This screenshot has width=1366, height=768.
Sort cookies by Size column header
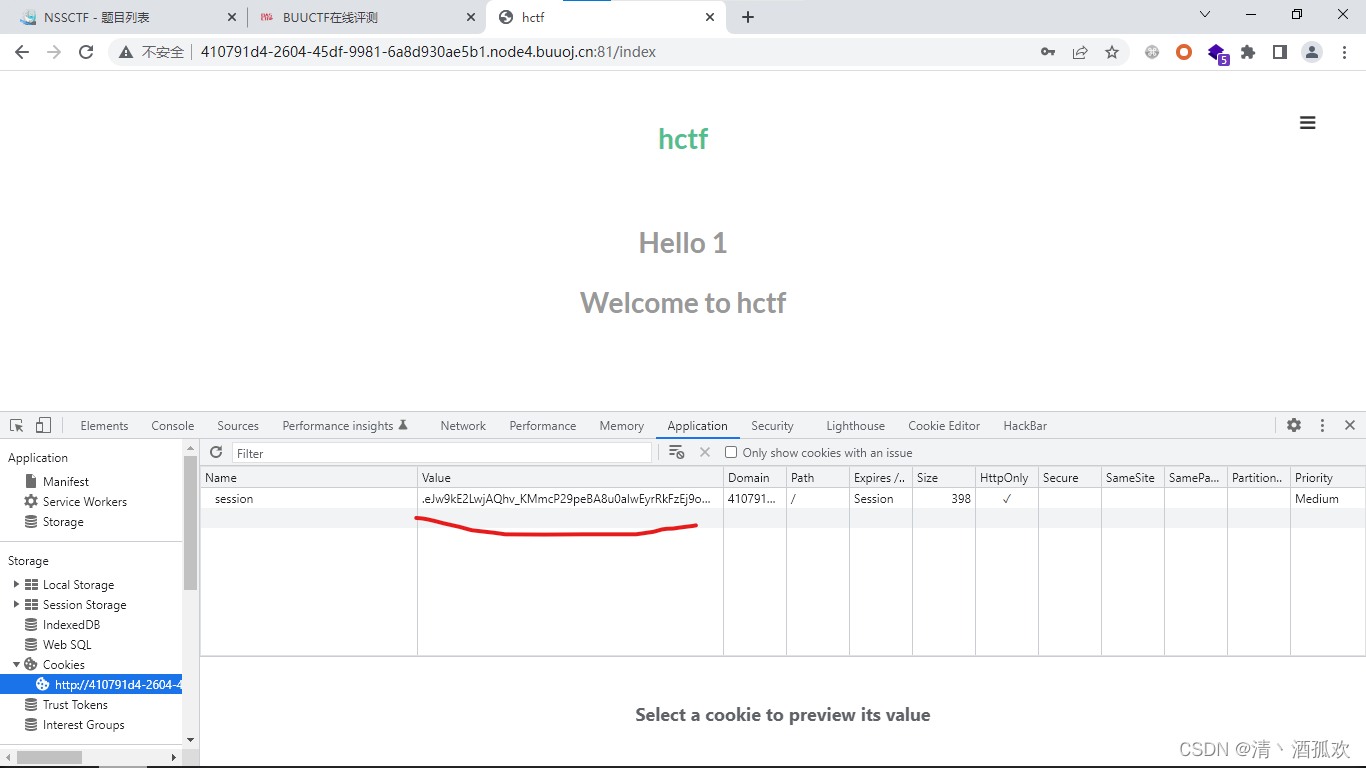tap(943, 477)
